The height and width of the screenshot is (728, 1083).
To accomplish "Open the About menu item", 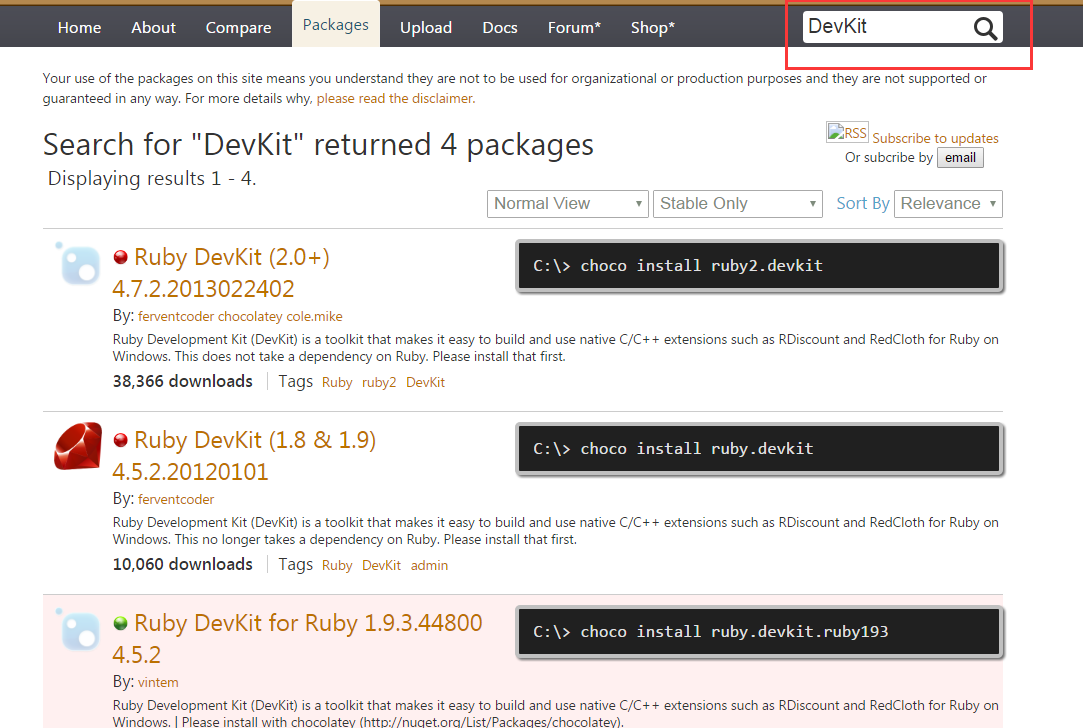I will coord(153,28).
